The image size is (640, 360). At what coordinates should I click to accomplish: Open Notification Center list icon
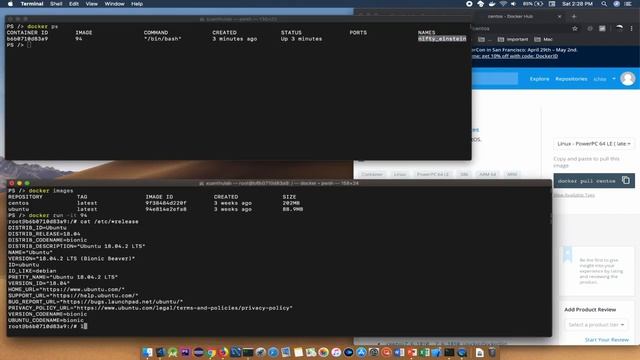coord(628,4)
